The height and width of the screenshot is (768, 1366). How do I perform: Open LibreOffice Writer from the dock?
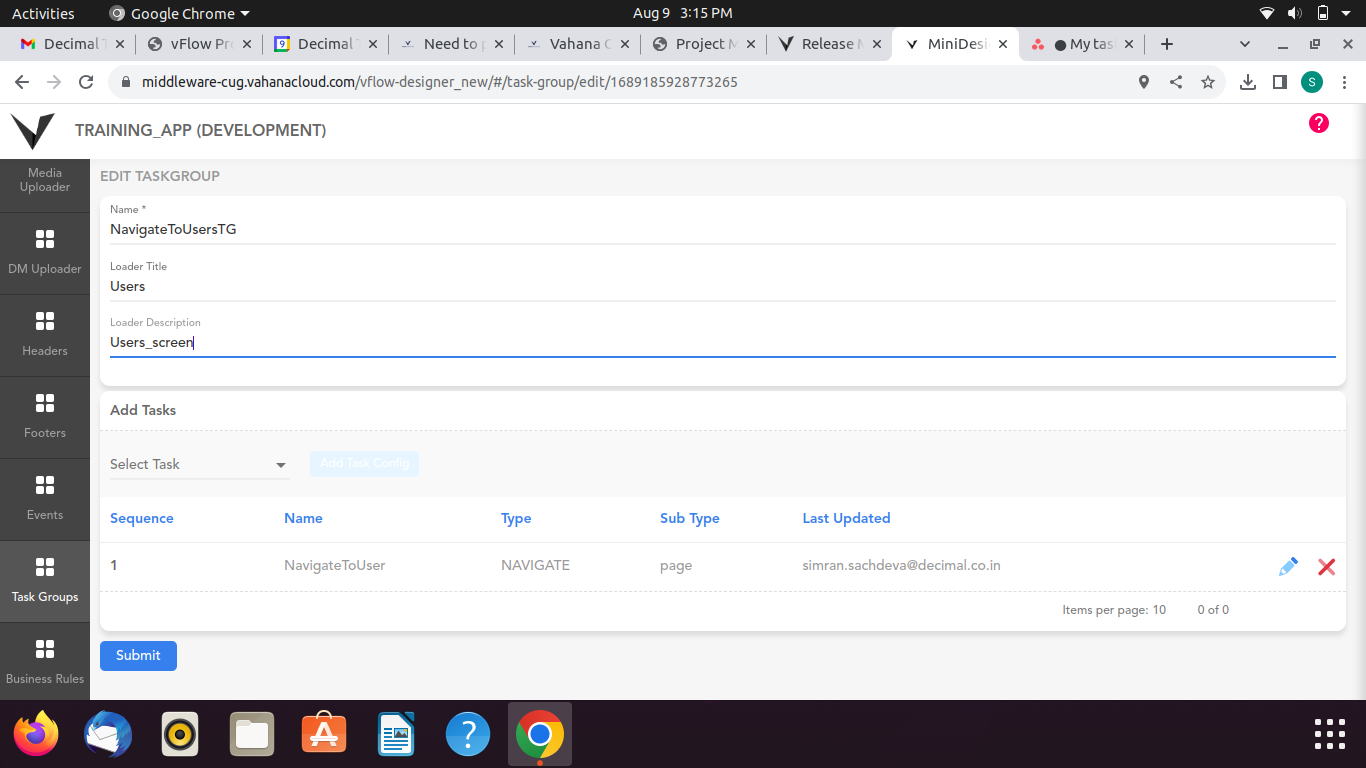pyautogui.click(x=396, y=735)
